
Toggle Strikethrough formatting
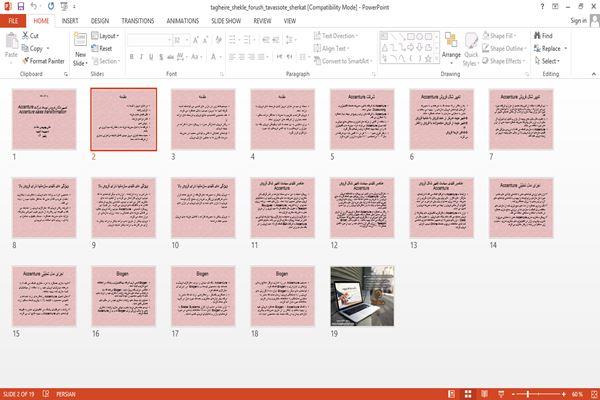click(x=170, y=57)
